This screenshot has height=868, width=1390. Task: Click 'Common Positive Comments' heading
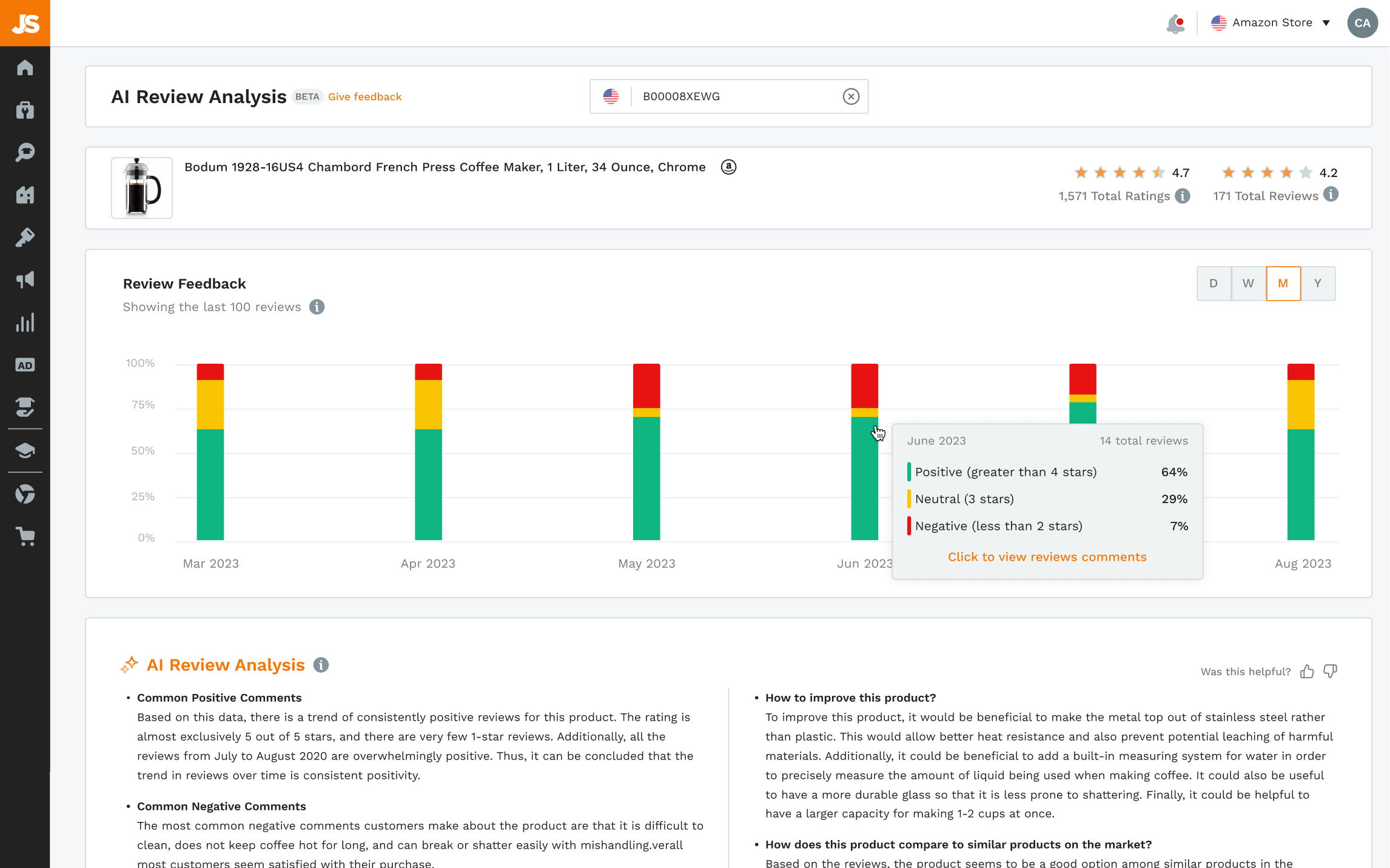219,698
